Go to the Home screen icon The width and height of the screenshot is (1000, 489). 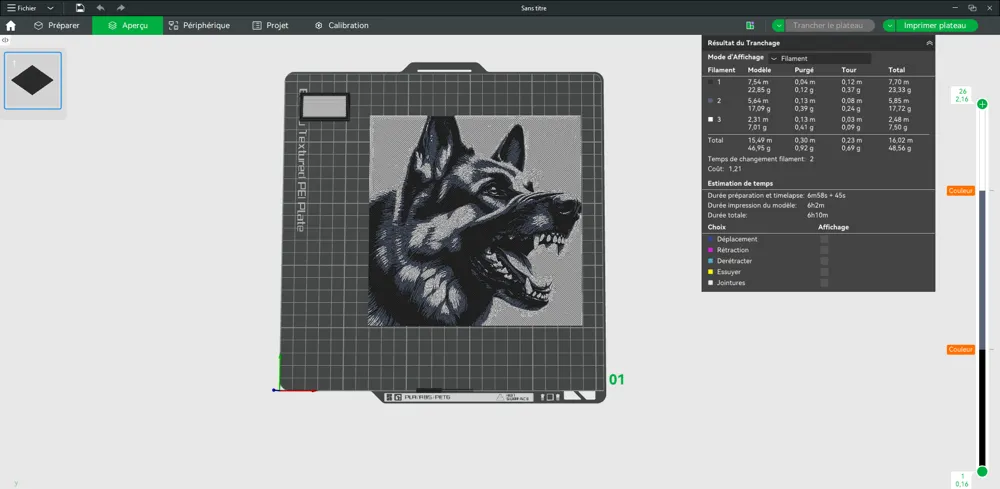pos(11,25)
